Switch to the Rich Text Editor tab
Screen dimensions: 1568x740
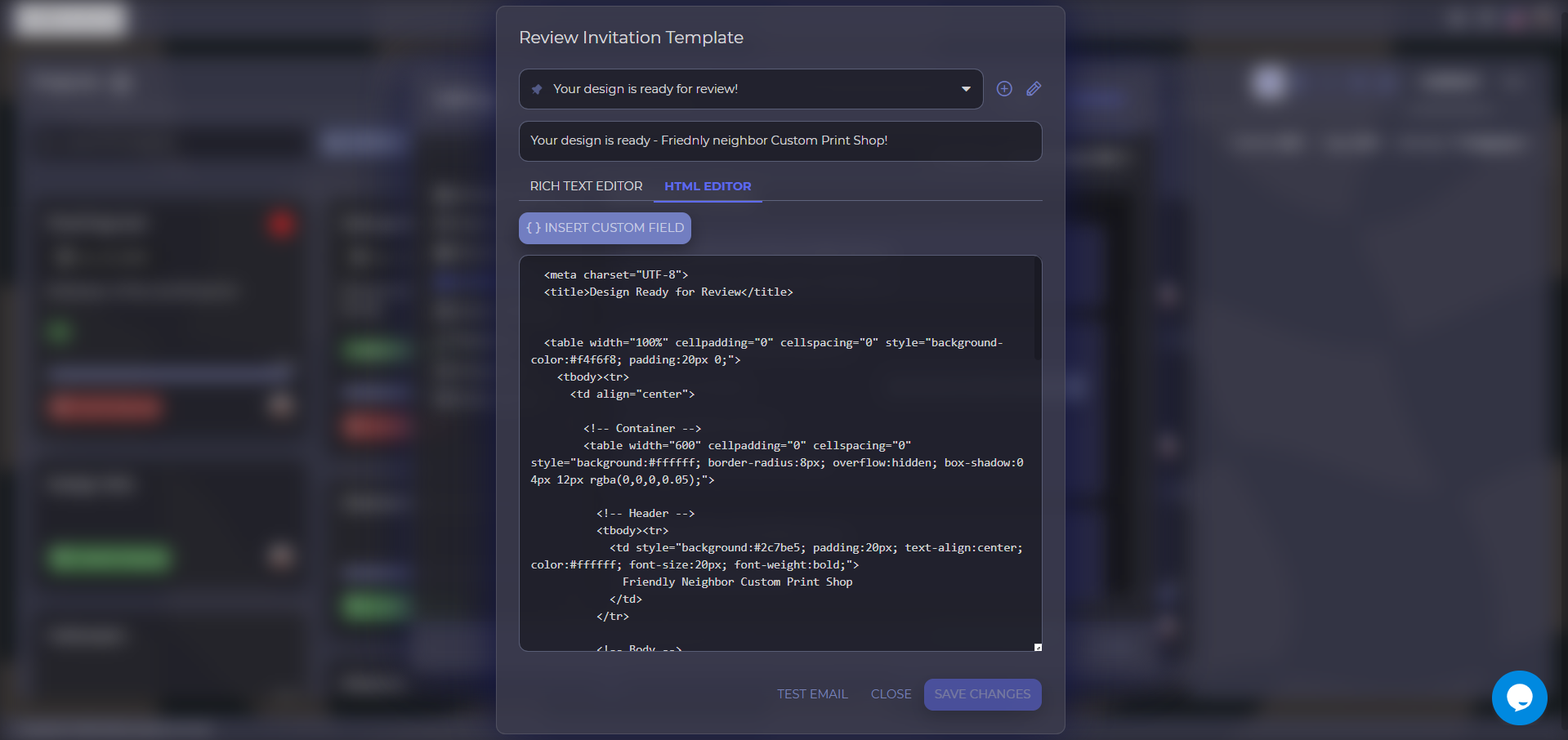pyautogui.click(x=585, y=186)
